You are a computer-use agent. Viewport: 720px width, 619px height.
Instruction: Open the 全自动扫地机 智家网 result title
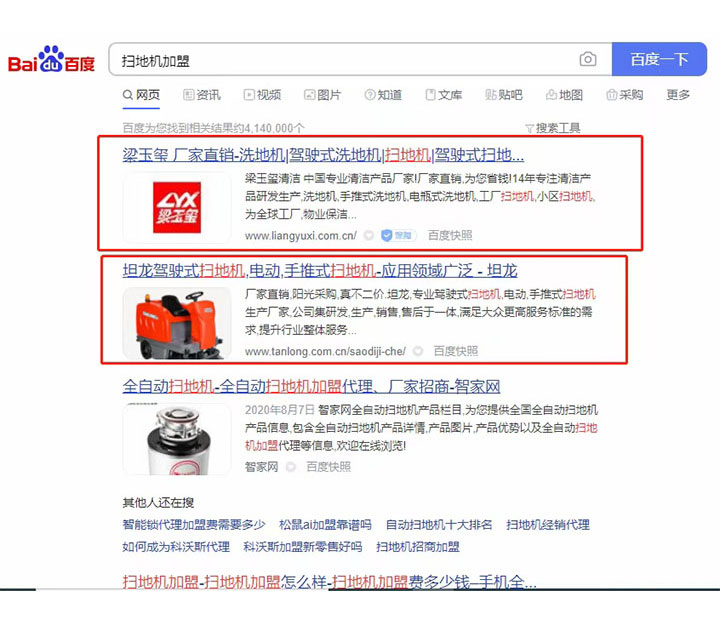click(311, 387)
